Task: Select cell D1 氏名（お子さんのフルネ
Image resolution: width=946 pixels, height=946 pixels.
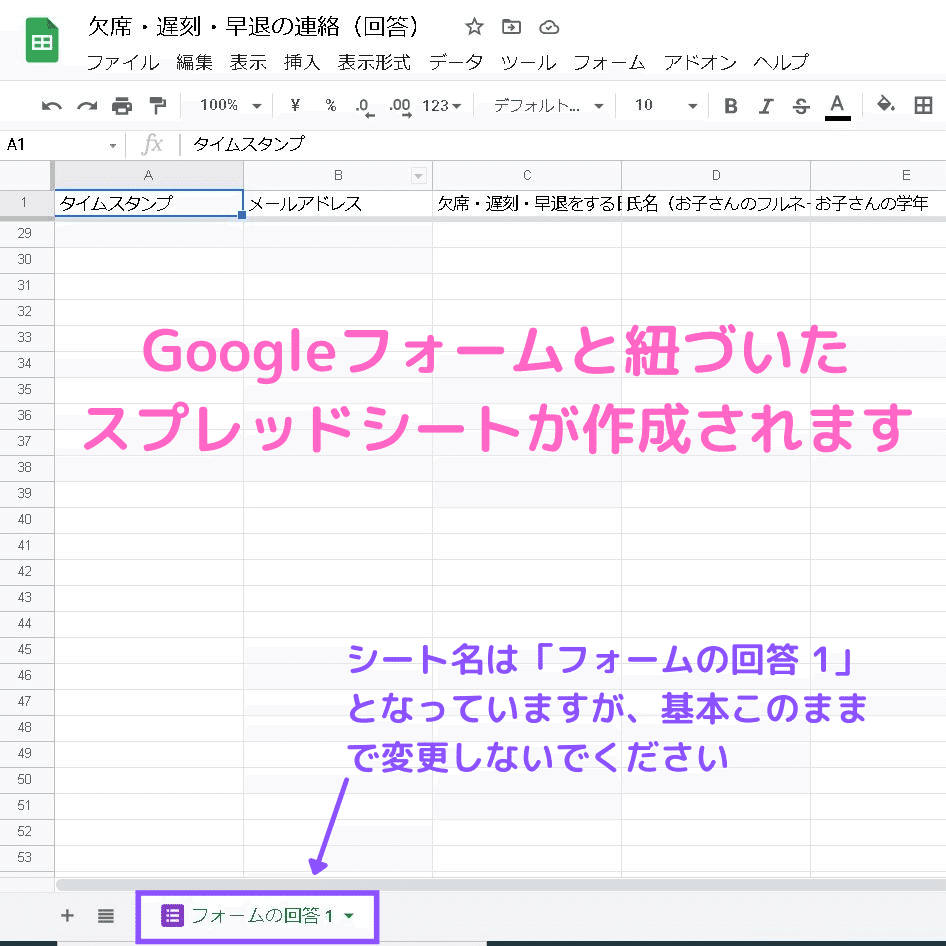Action: [716, 203]
